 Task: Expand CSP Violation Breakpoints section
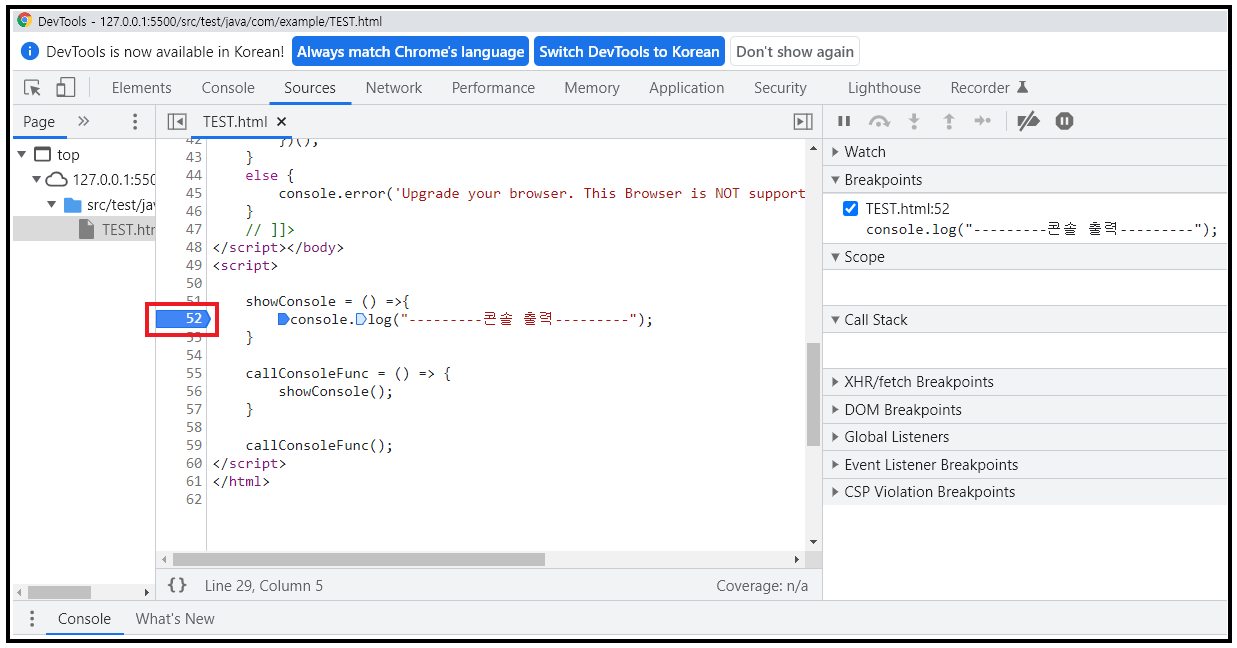click(1025, 492)
